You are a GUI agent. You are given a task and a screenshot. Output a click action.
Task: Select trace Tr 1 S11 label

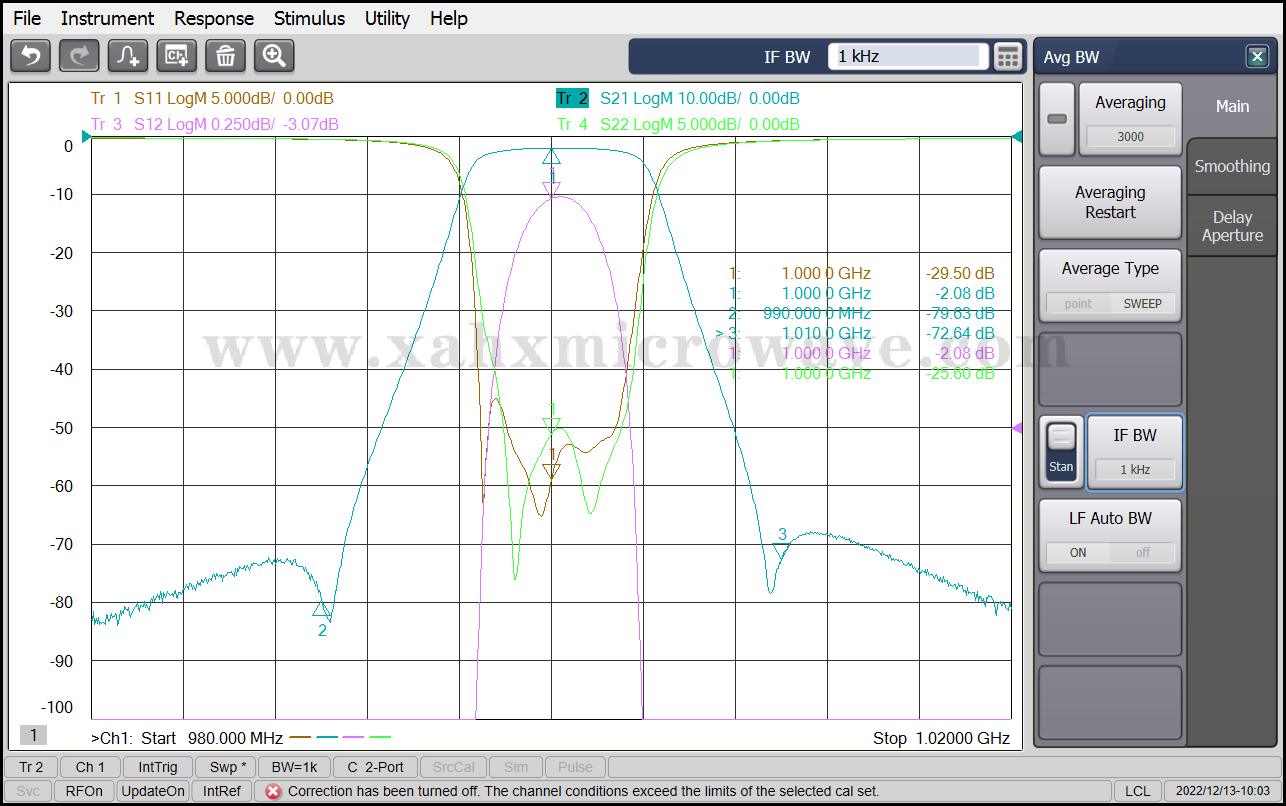[212, 98]
